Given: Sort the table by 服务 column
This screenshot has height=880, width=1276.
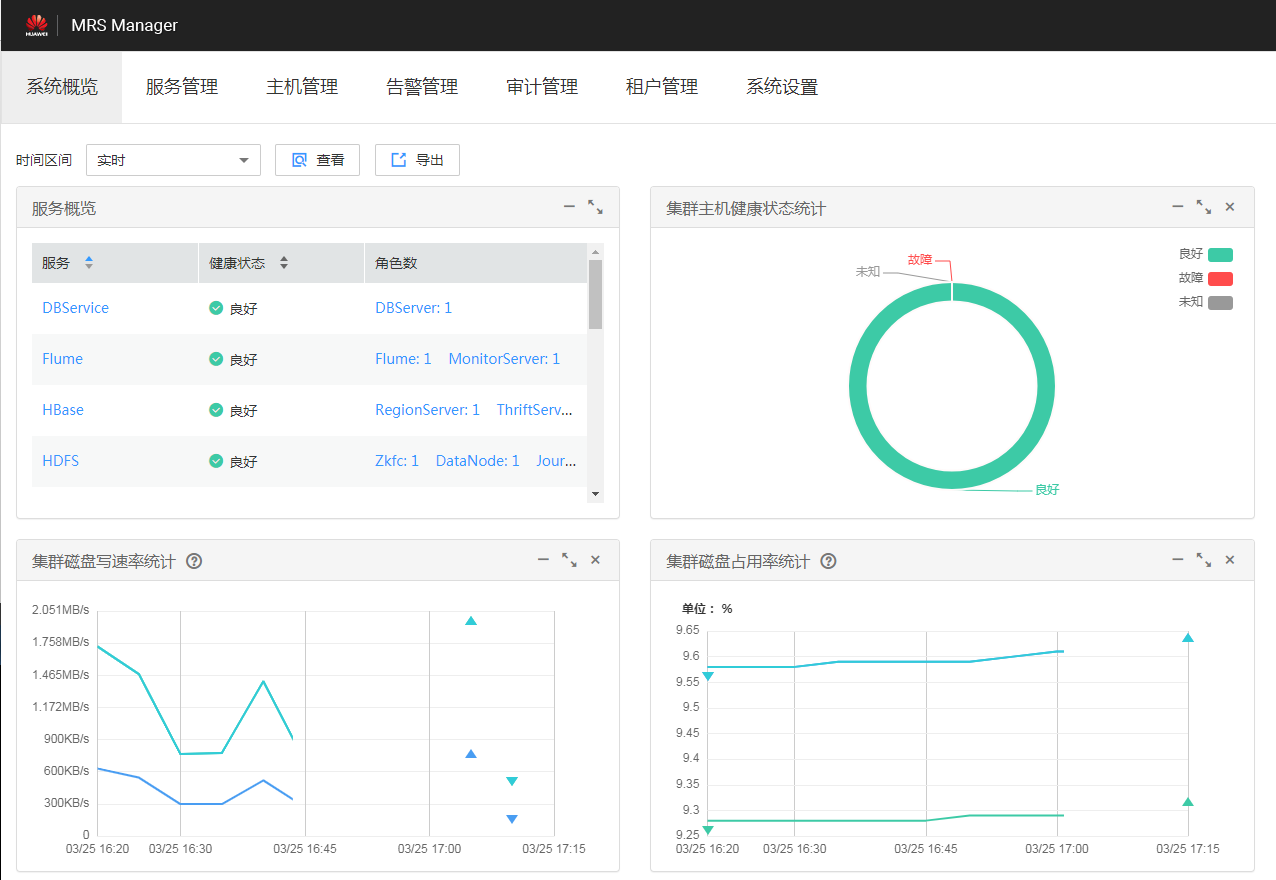Looking at the screenshot, I should pyautogui.click(x=89, y=263).
